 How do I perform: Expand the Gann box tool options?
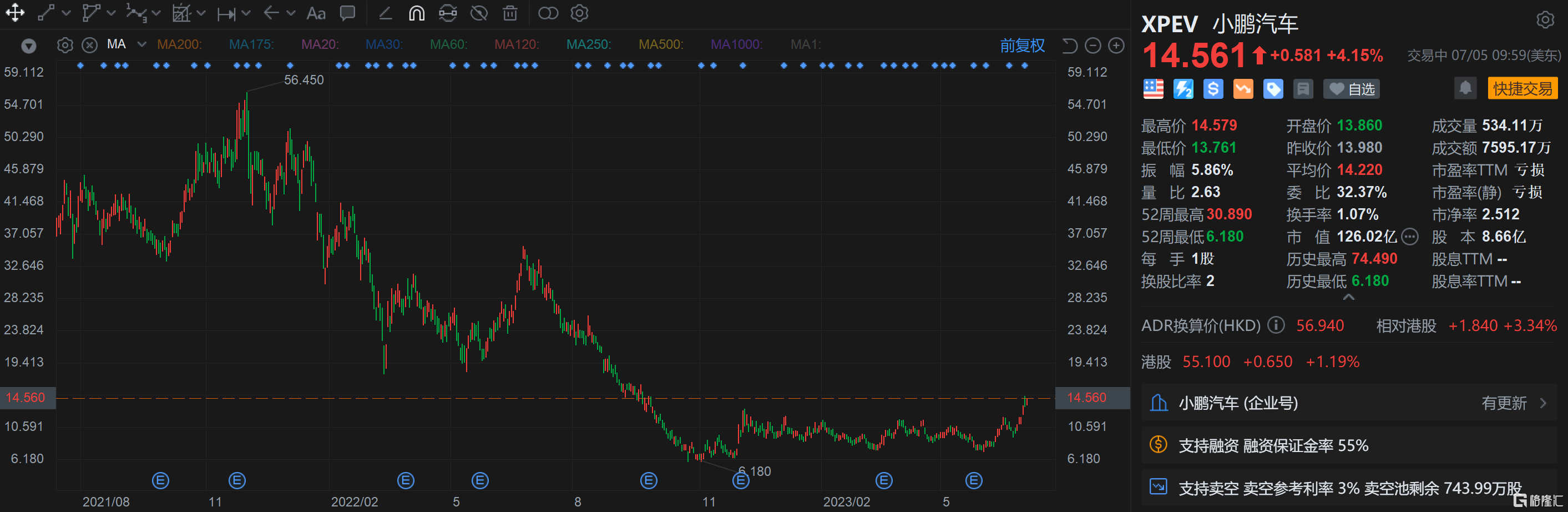pyautogui.click(x=201, y=13)
